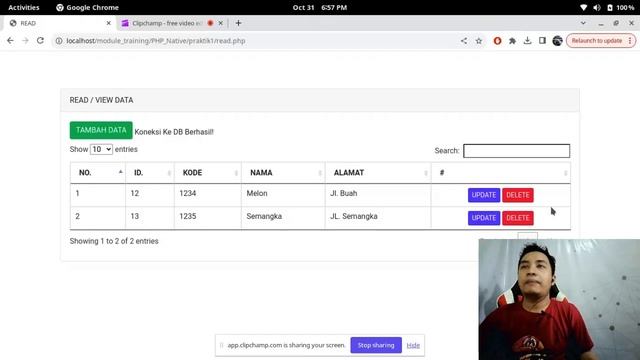
Task: Click DELETE for the Semangka row
Action: pos(518,218)
